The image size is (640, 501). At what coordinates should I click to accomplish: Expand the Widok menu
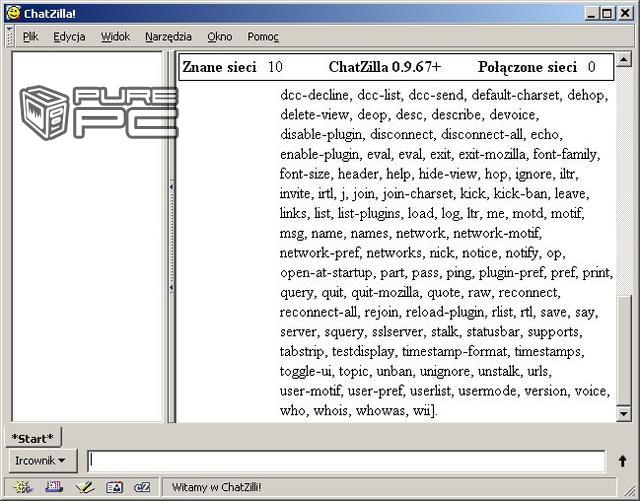[115, 36]
